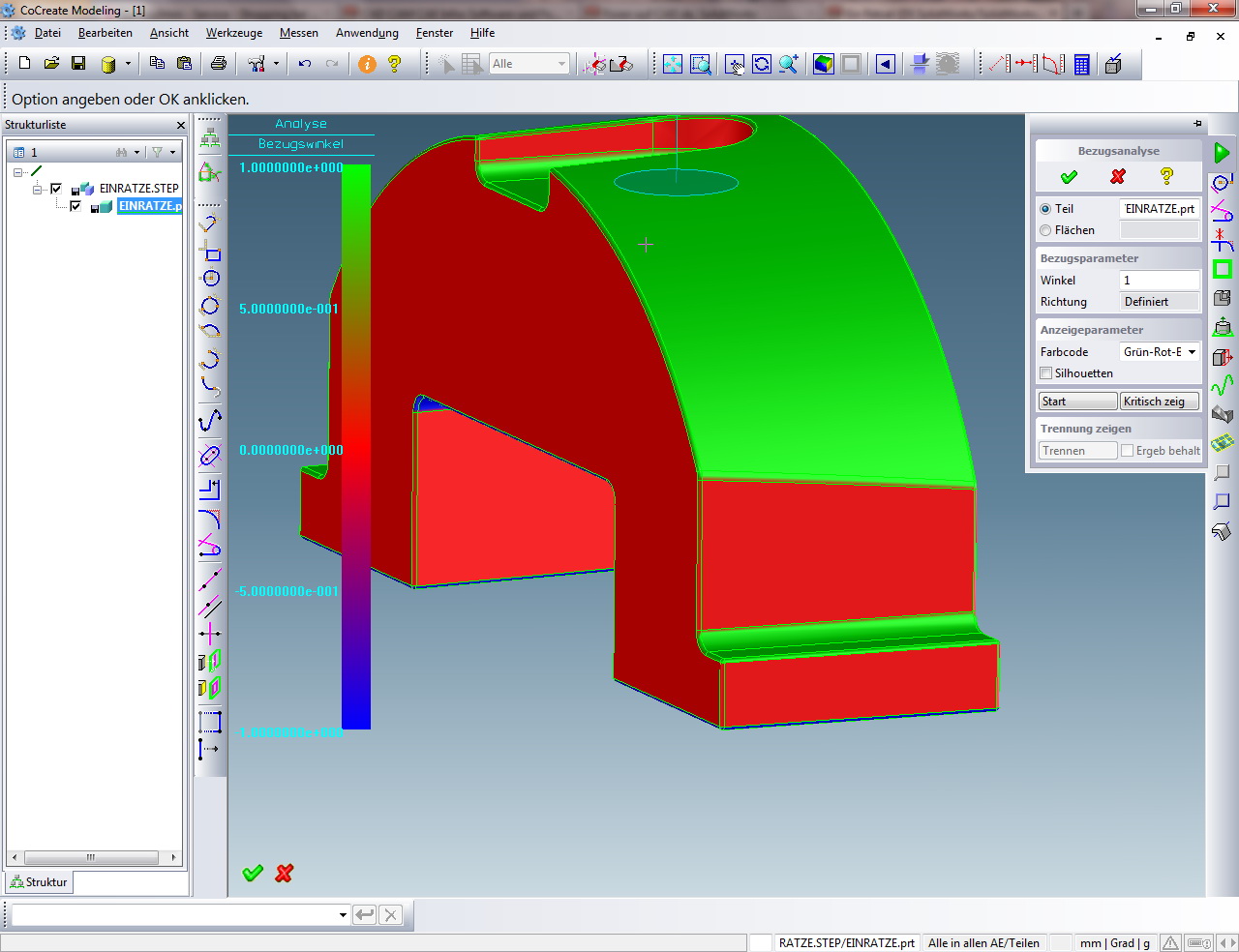Viewport: 1239px width, 952px height.
Task: Click the fit-all view icon
Action: (673, 64)
